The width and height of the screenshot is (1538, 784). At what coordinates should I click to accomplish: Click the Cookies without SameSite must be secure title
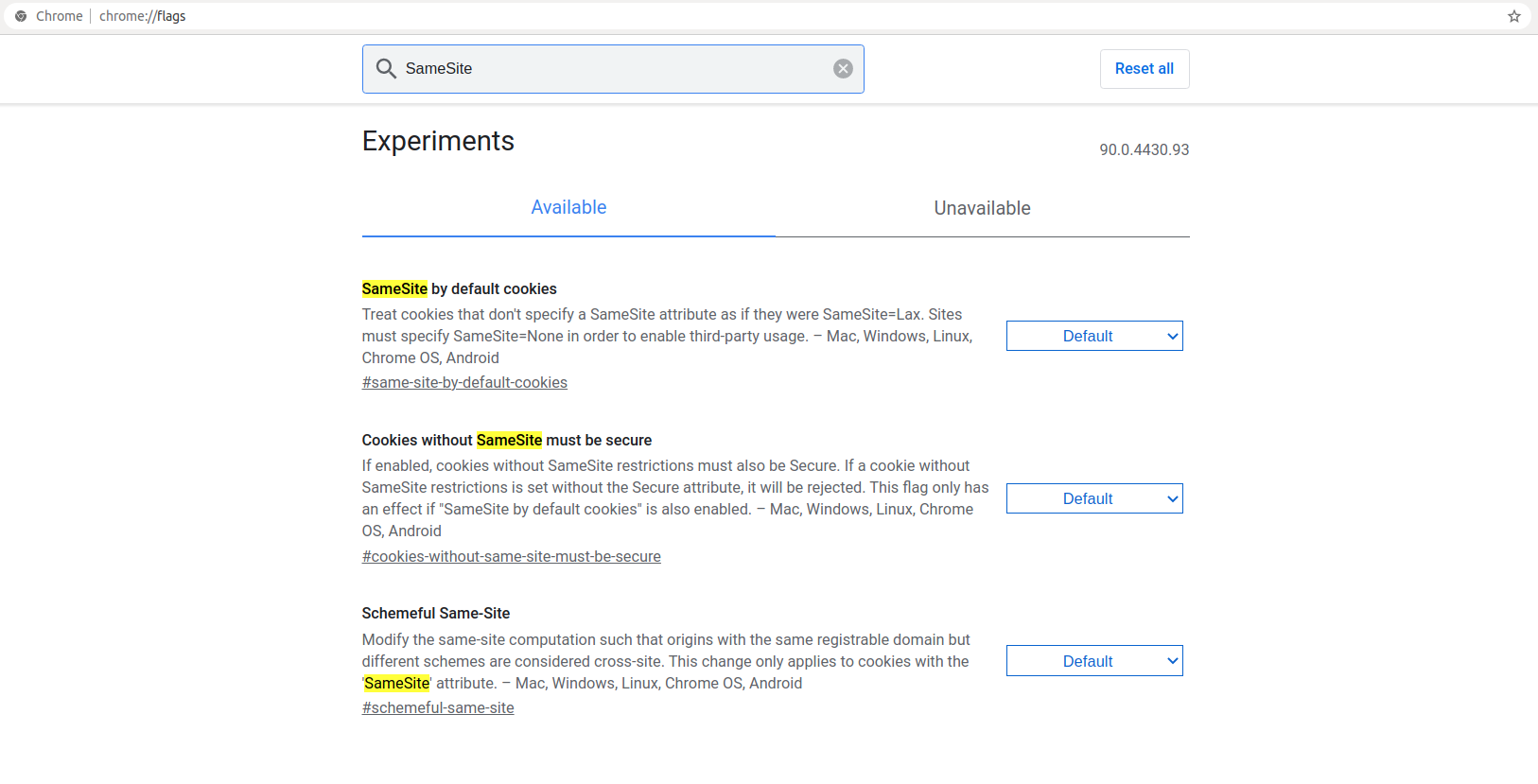click(x=507, y=440)
